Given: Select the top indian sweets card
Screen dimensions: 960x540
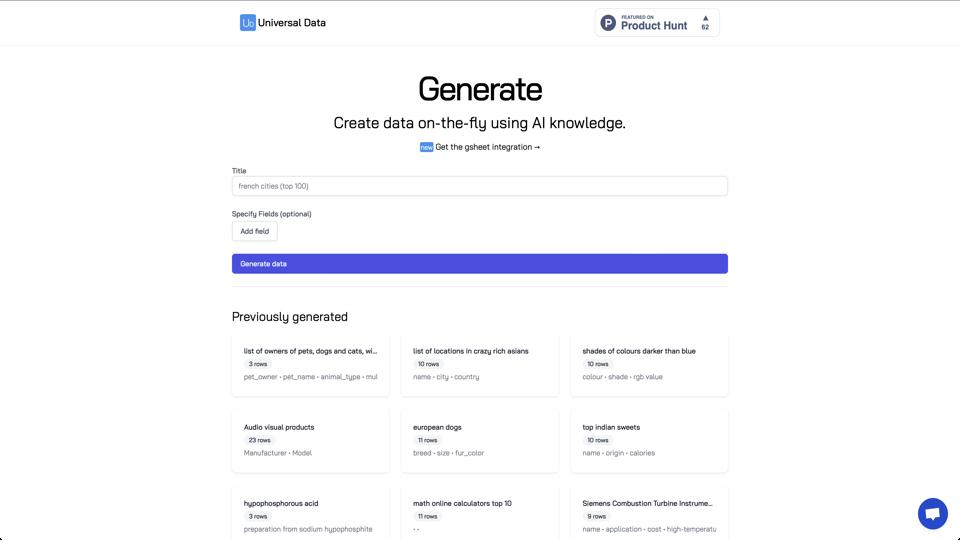Looking at the screenshot, I should (649, 440).
